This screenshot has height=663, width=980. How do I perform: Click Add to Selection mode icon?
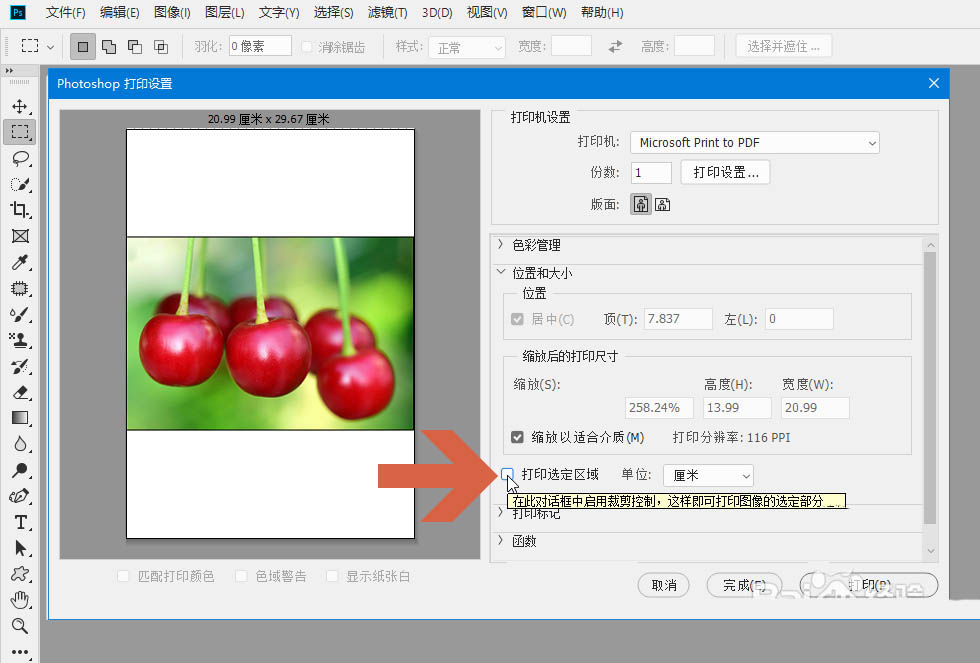tap(109, 46)
